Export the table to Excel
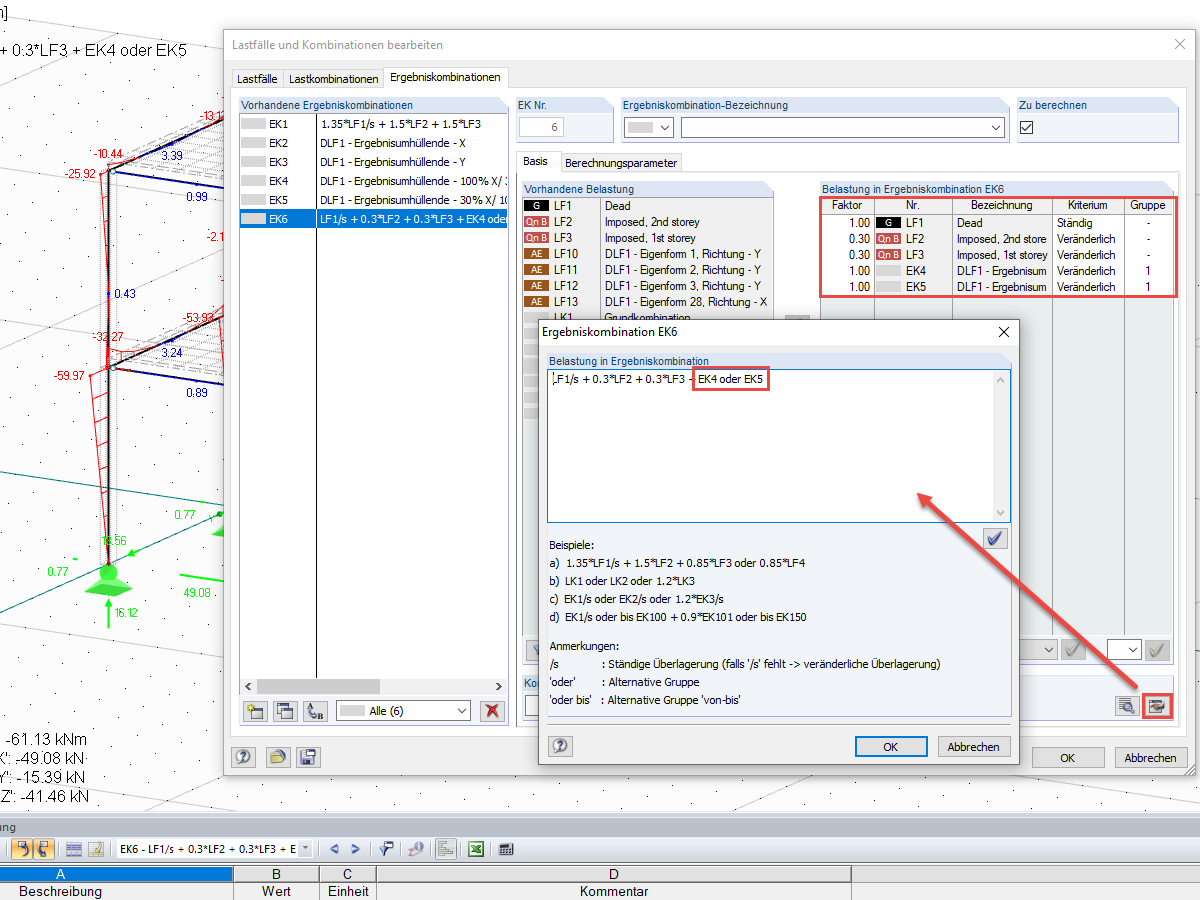Image resolution: width=1200 pixels, height=900 pixels. [x=477, y=849]
